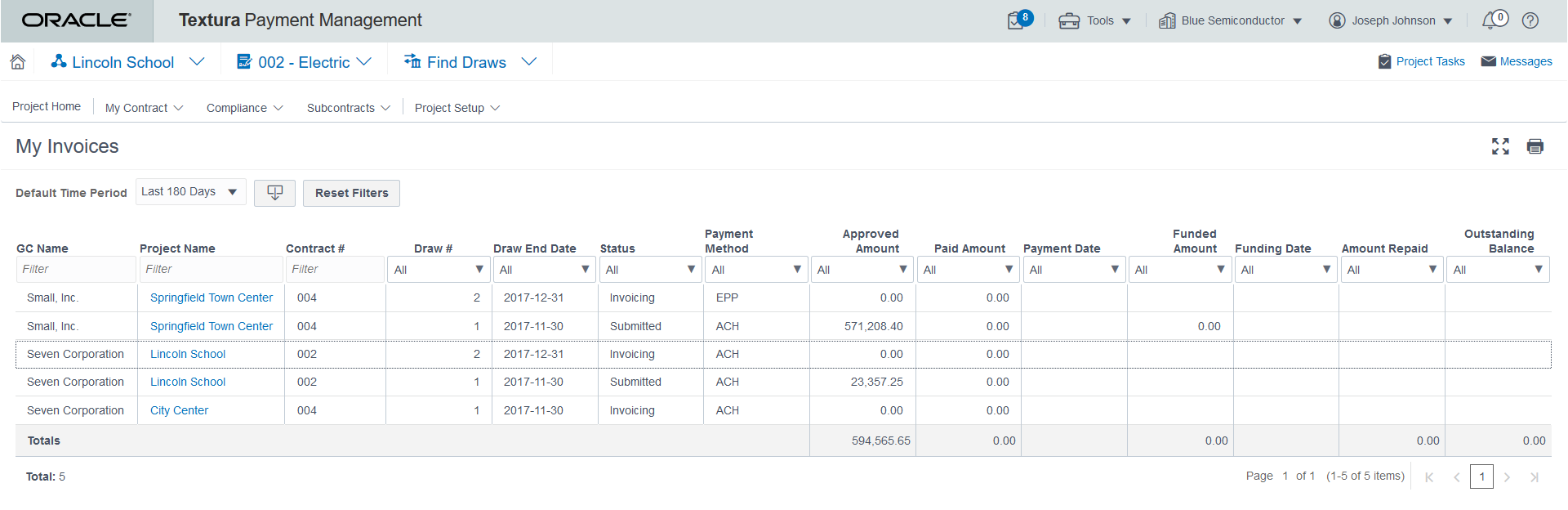
Task: Open the Paid Amount filter dropdown
Action: (968, 270)
